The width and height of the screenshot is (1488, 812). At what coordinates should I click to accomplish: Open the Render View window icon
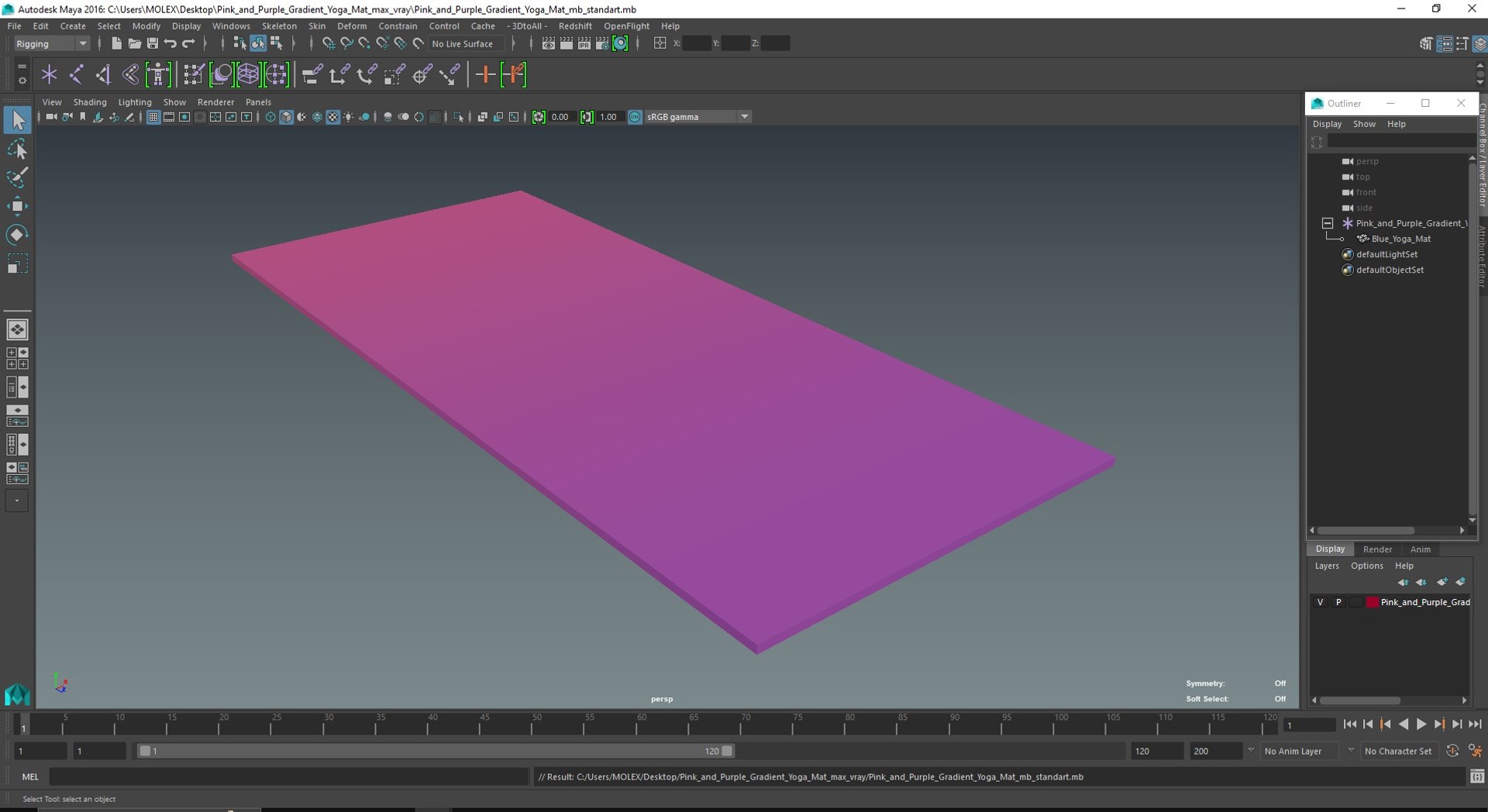549,43
